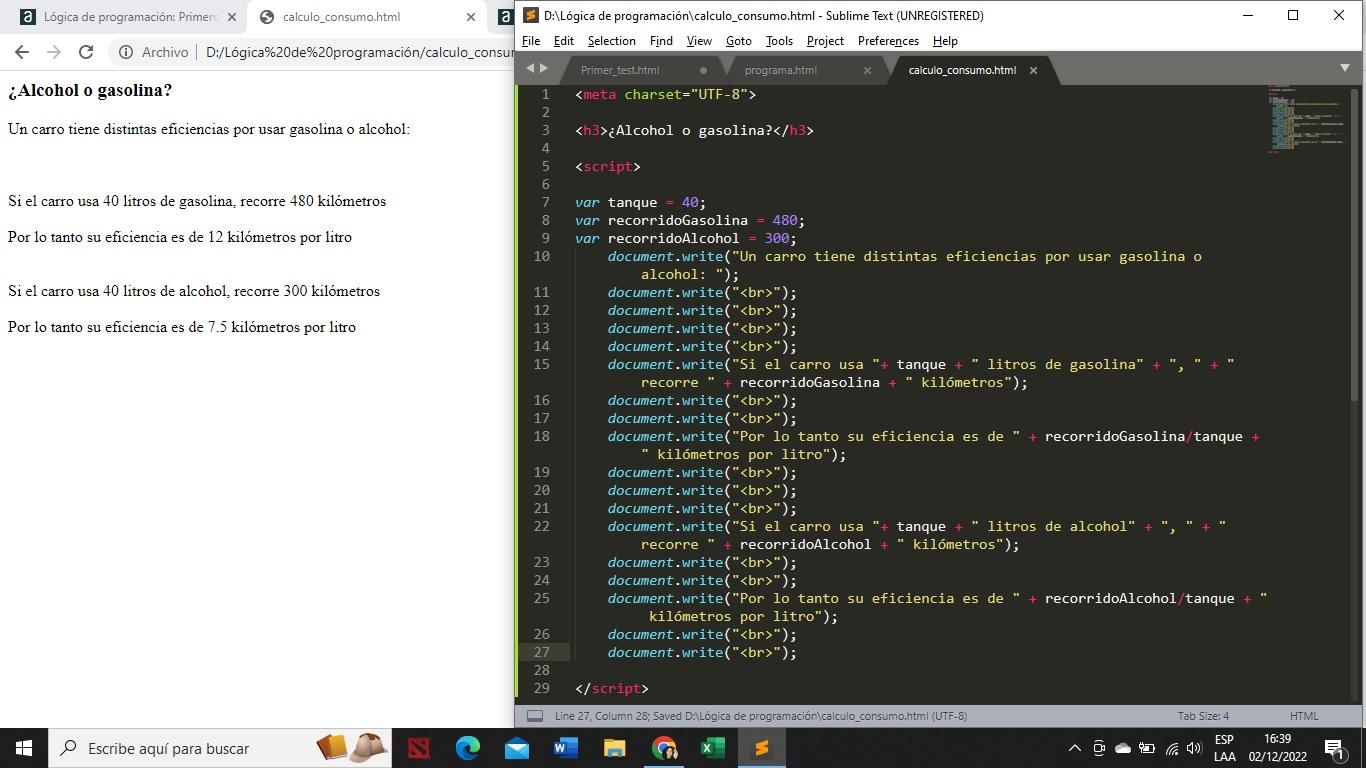Click line number 7 in the gutter
Viewport: 1366px width, 768px height.
pos(545,202)
